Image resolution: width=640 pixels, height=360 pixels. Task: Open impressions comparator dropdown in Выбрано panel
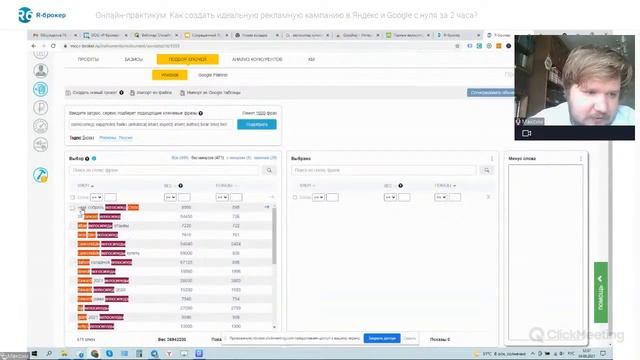(441, 198)
